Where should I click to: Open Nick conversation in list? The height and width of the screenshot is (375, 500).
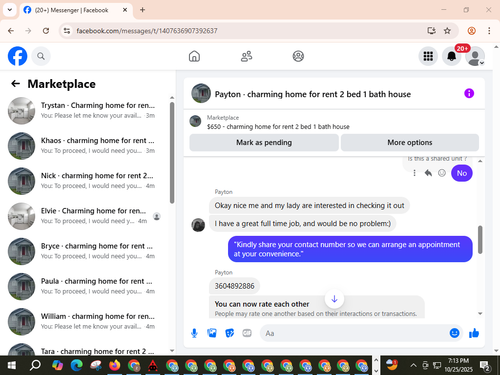click(85, 181)
